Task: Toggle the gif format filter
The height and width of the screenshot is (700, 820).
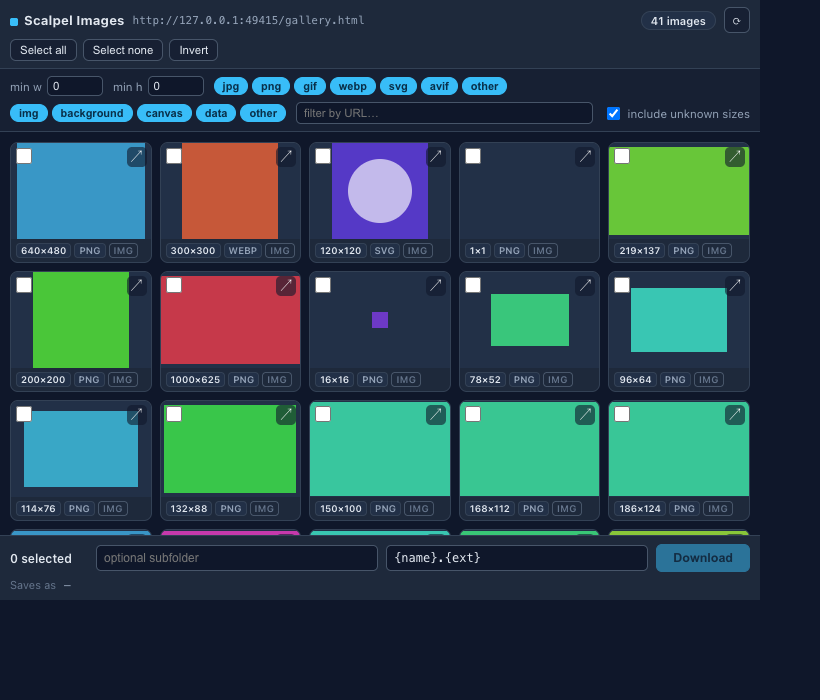Action: (310, 86)
